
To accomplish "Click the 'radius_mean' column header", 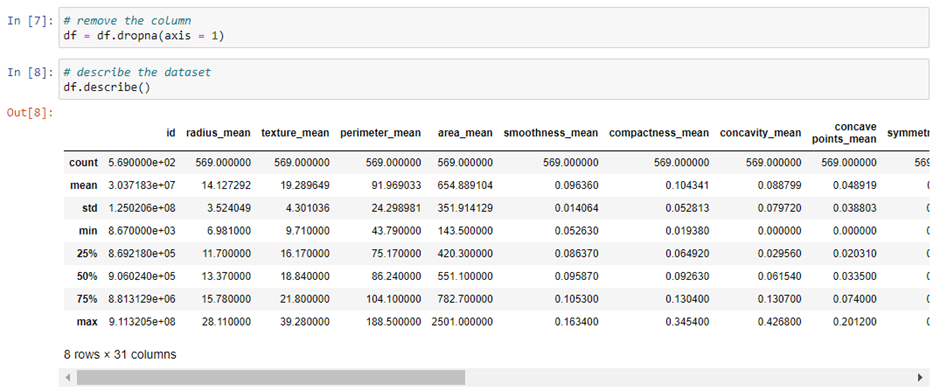I will pyautogui.click(x=218, y=133).
